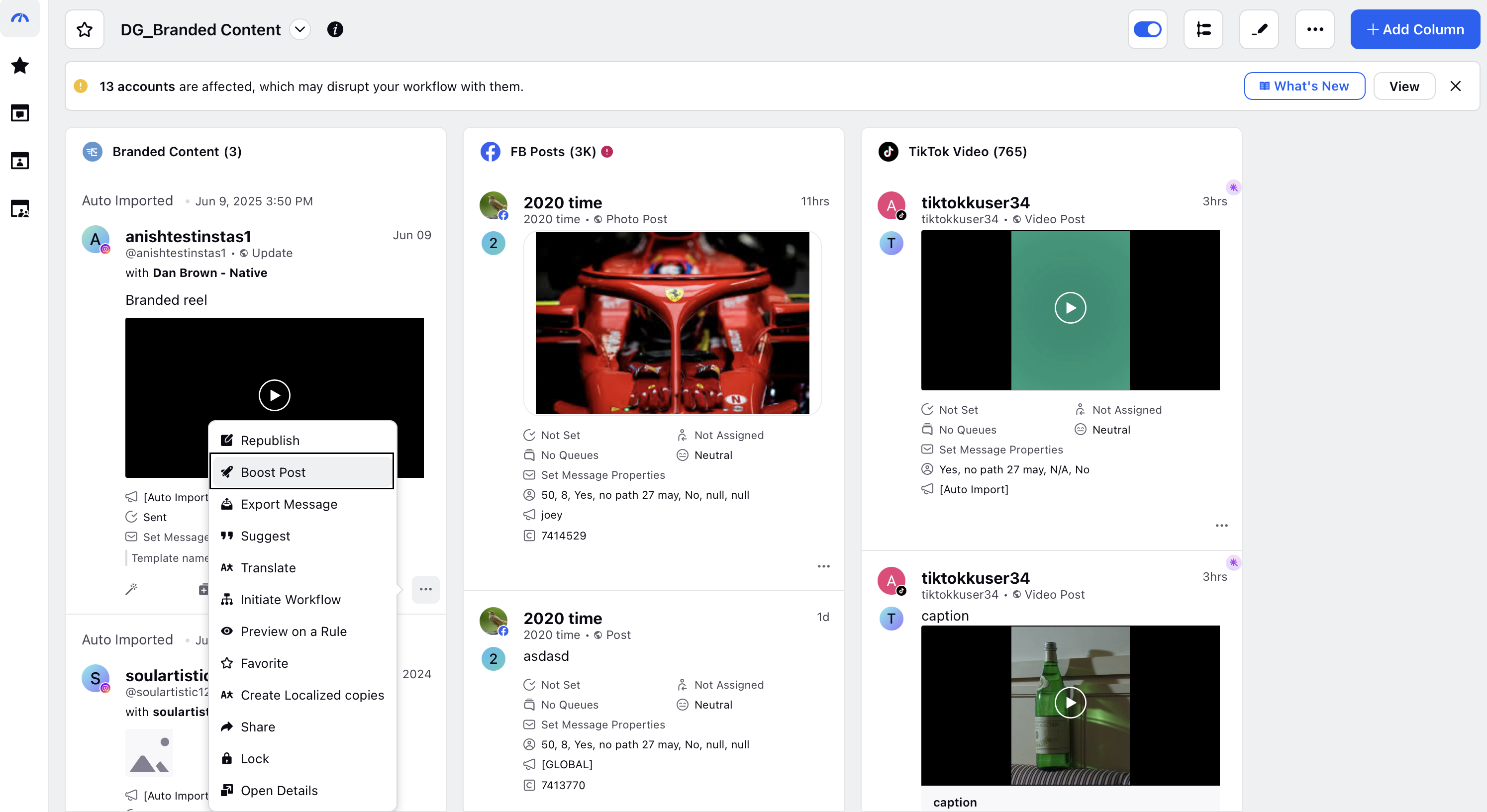
Task: Choose Open Details from the menu
Action: (x=302, y=791)
